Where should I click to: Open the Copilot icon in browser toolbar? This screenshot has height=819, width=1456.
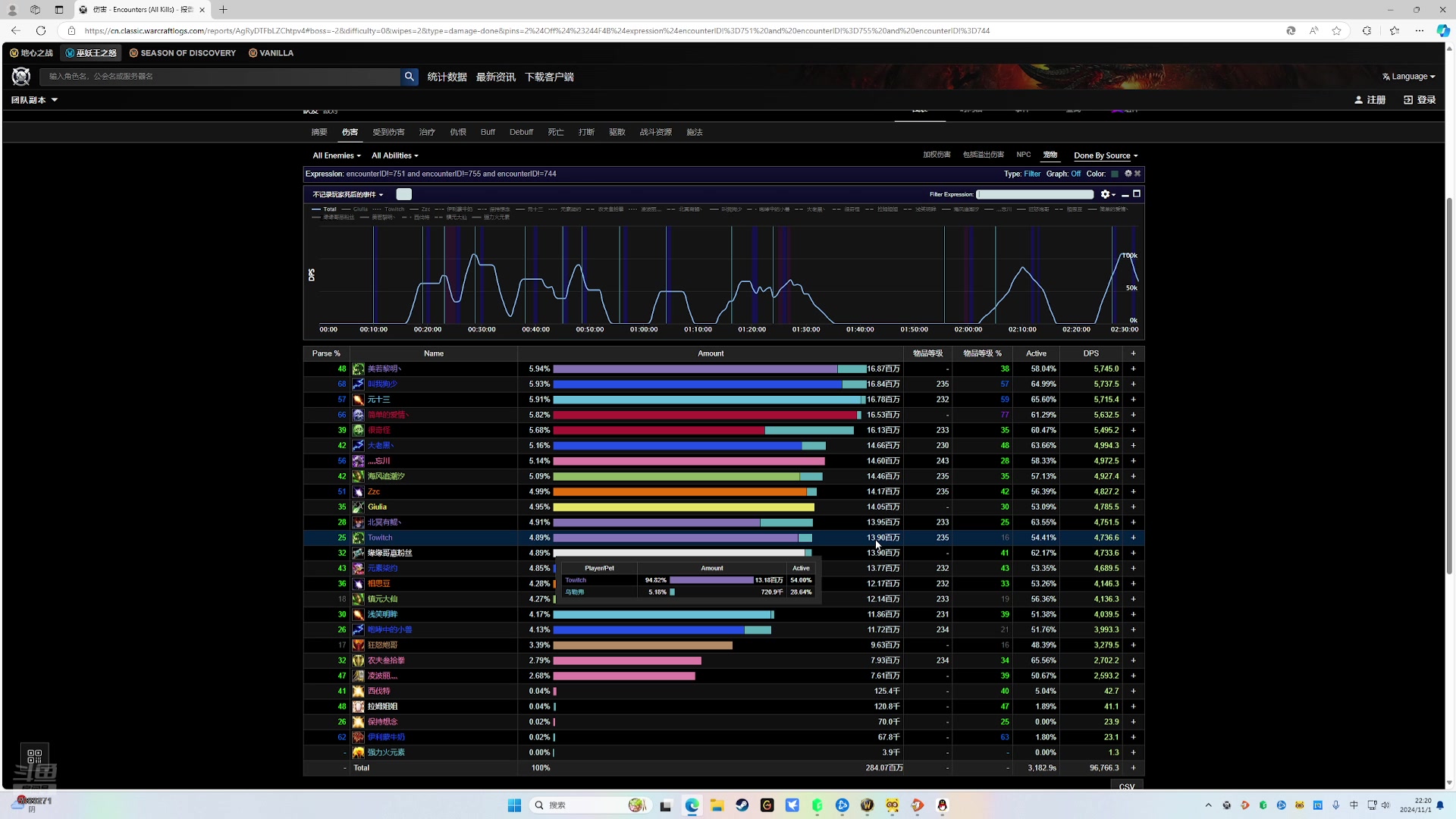1443,31
